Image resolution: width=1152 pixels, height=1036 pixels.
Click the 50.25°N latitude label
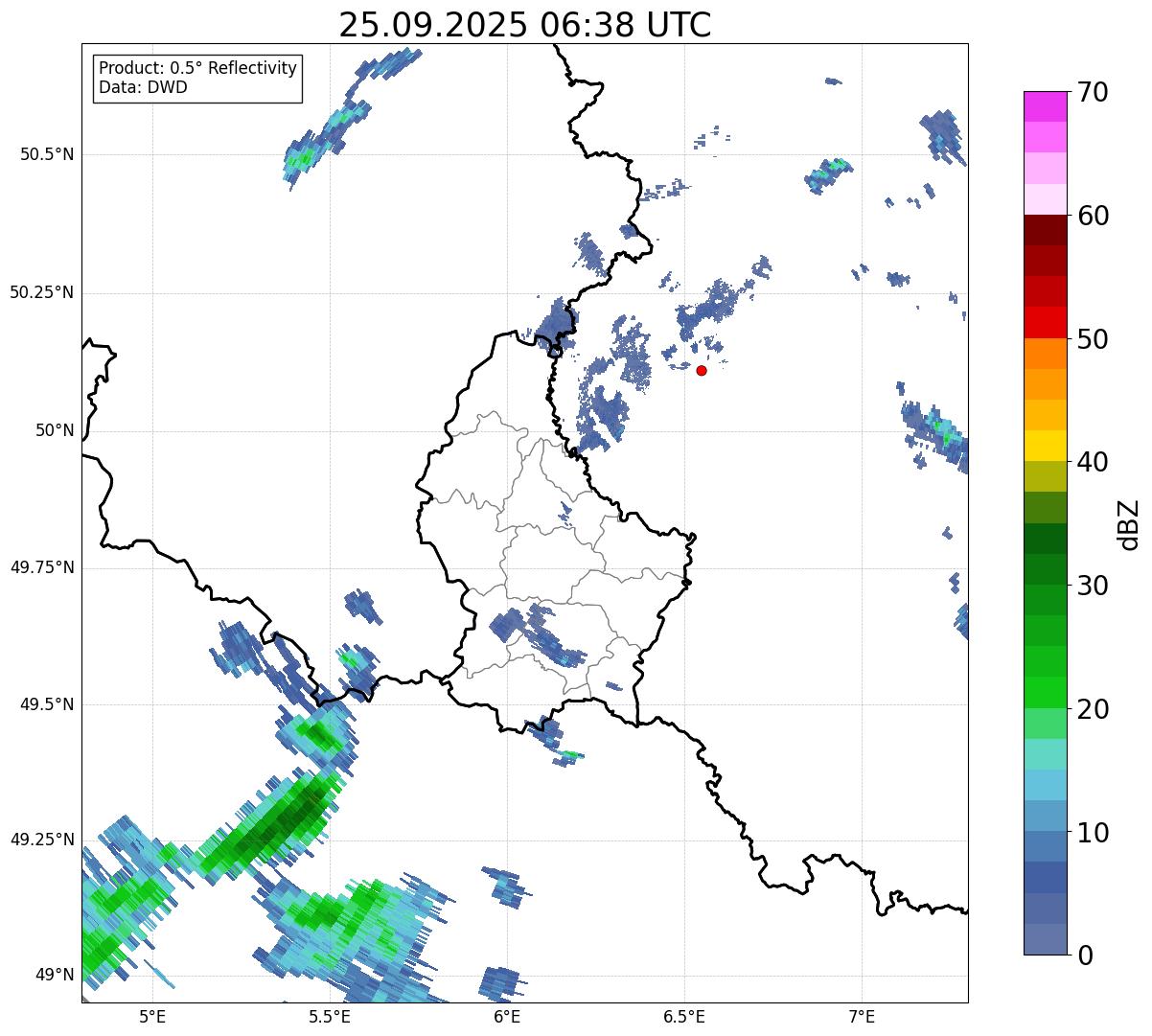tap(42, 292)
